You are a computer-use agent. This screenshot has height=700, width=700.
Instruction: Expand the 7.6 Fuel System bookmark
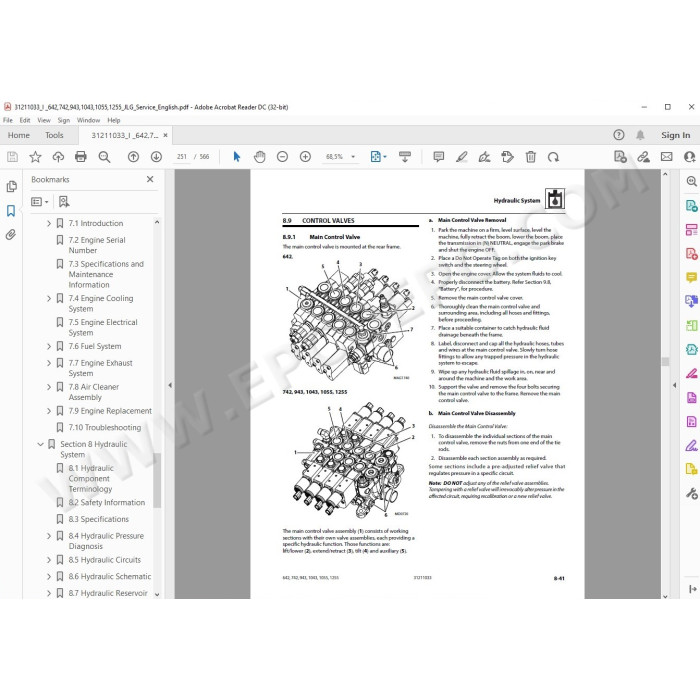tap(49, 346)
